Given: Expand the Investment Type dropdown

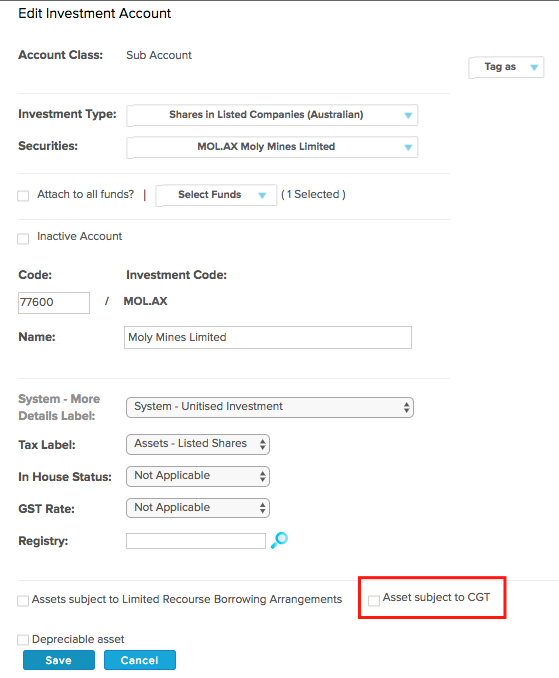Looking at the screenshot, I should 272,115.
